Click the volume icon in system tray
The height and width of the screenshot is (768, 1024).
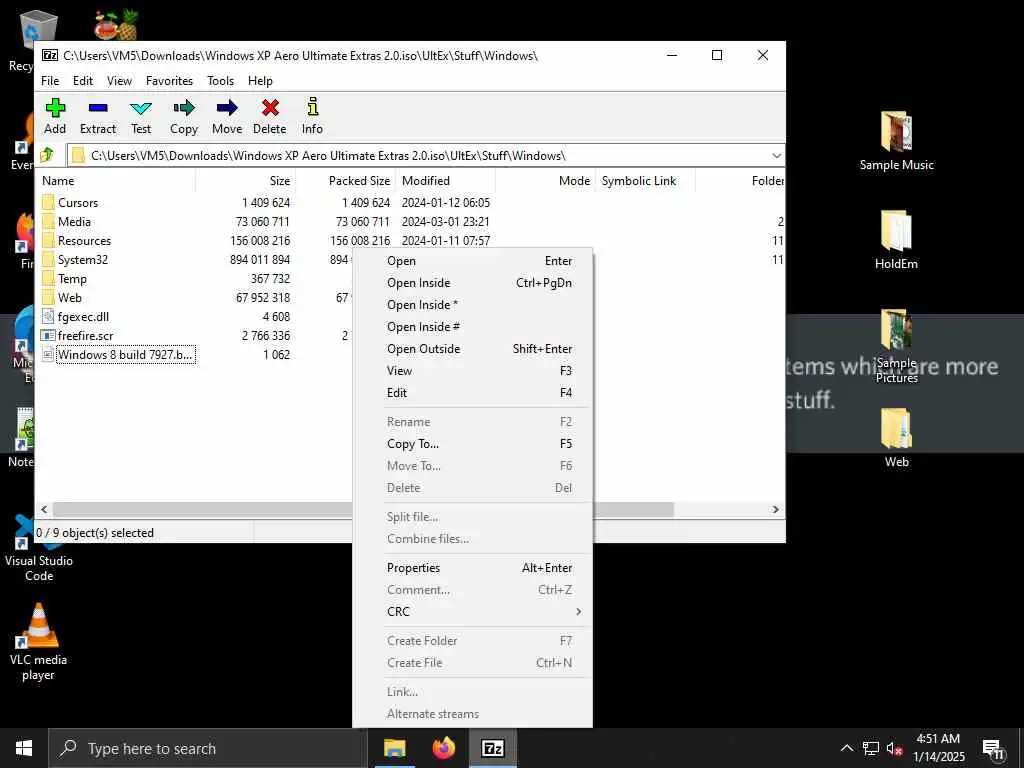point(894,748)
